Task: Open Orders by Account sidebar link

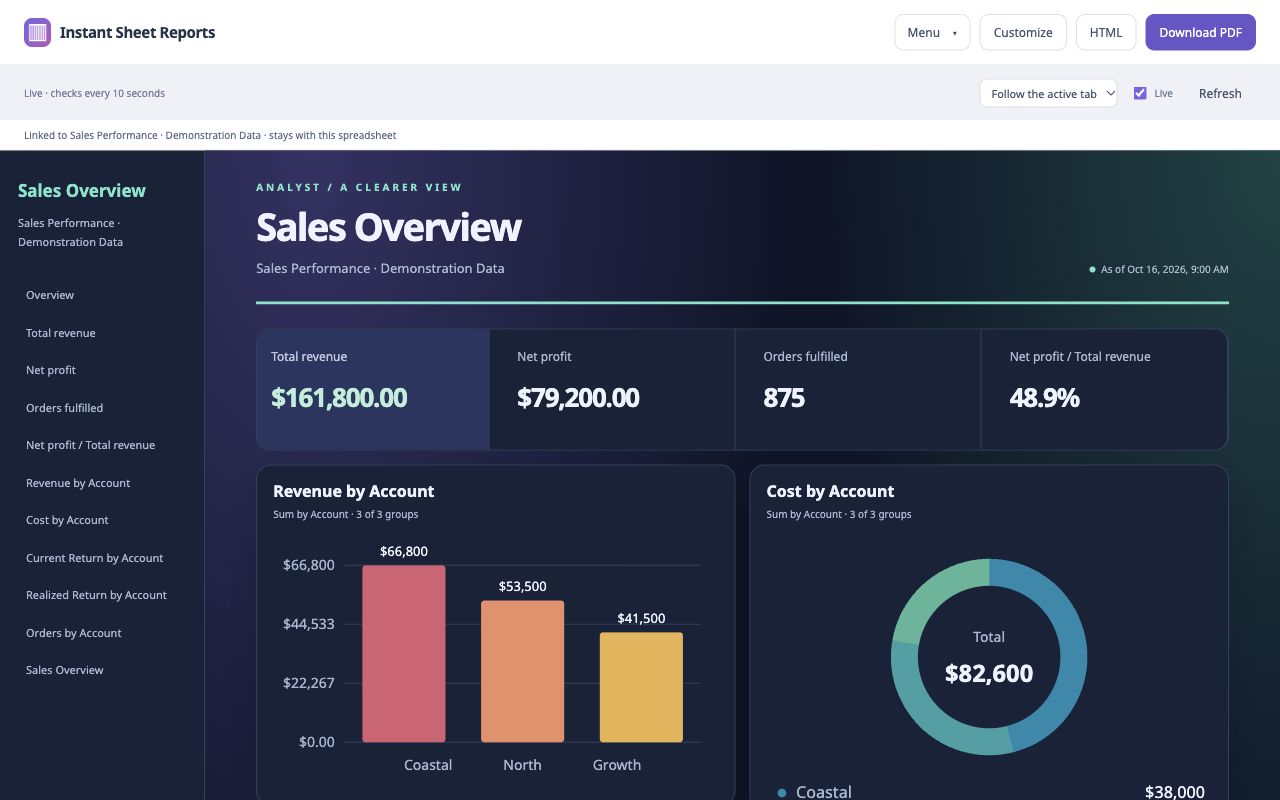Action: point(73,633)
